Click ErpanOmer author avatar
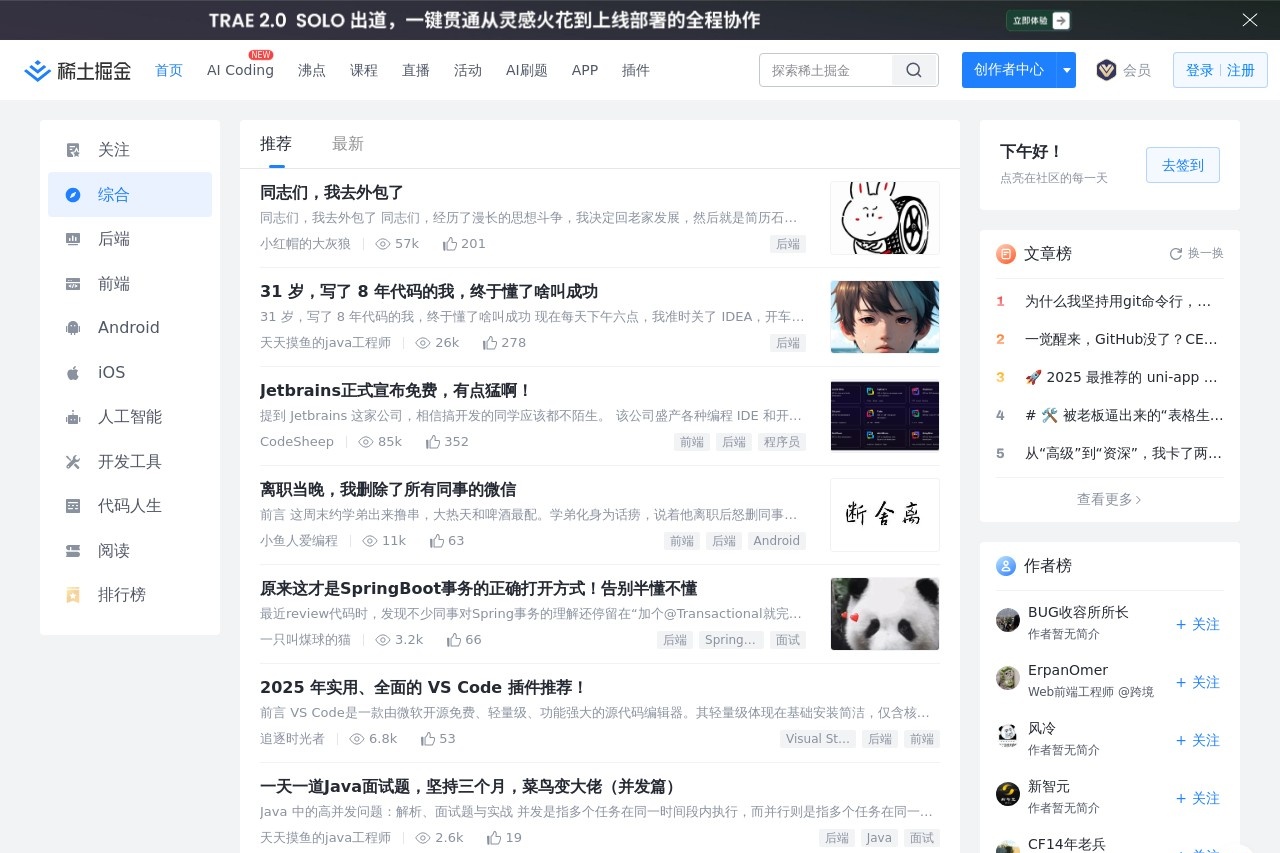 click(1008, 678)
